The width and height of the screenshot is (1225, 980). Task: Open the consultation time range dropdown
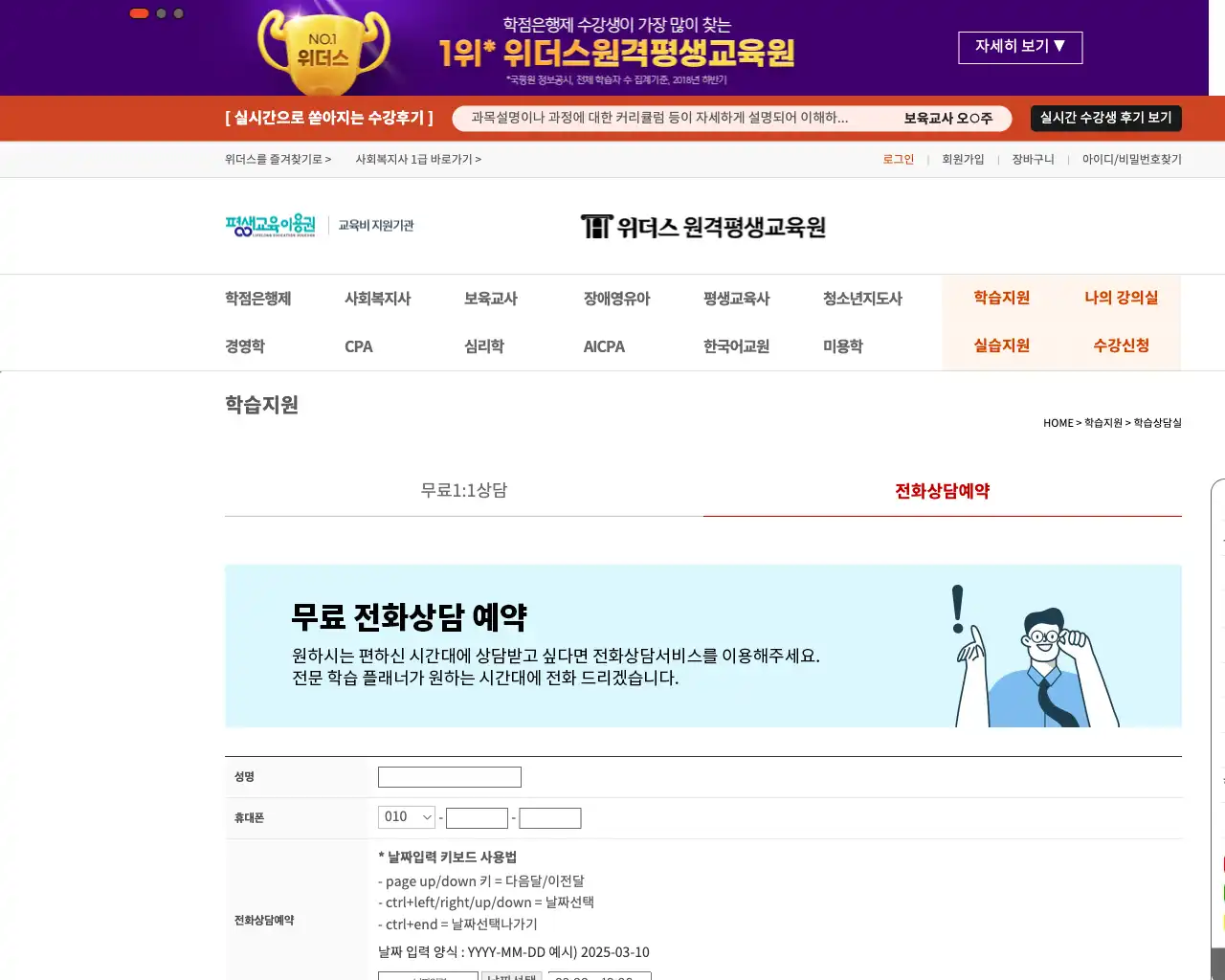(599, 976)
